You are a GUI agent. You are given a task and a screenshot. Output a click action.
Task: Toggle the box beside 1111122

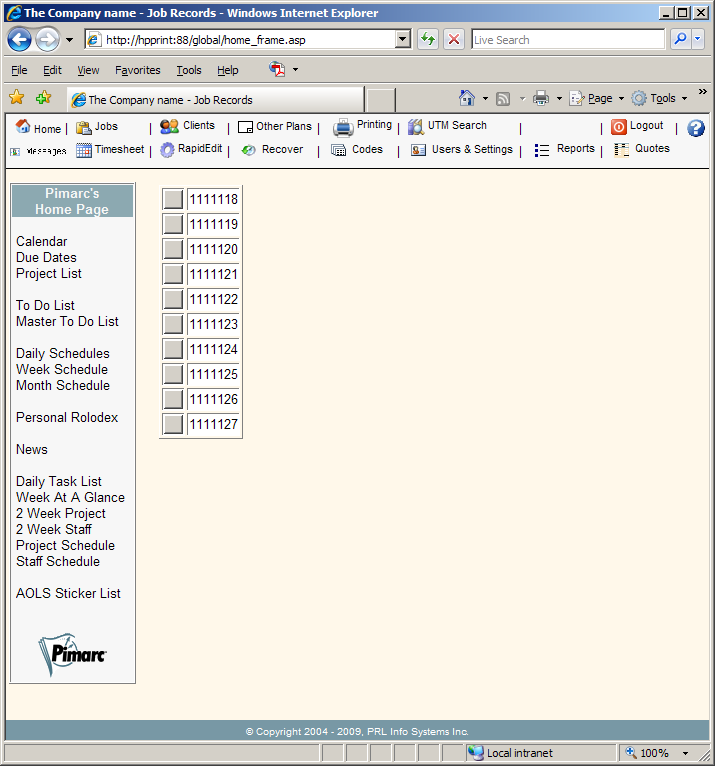(x=173, y=299)
